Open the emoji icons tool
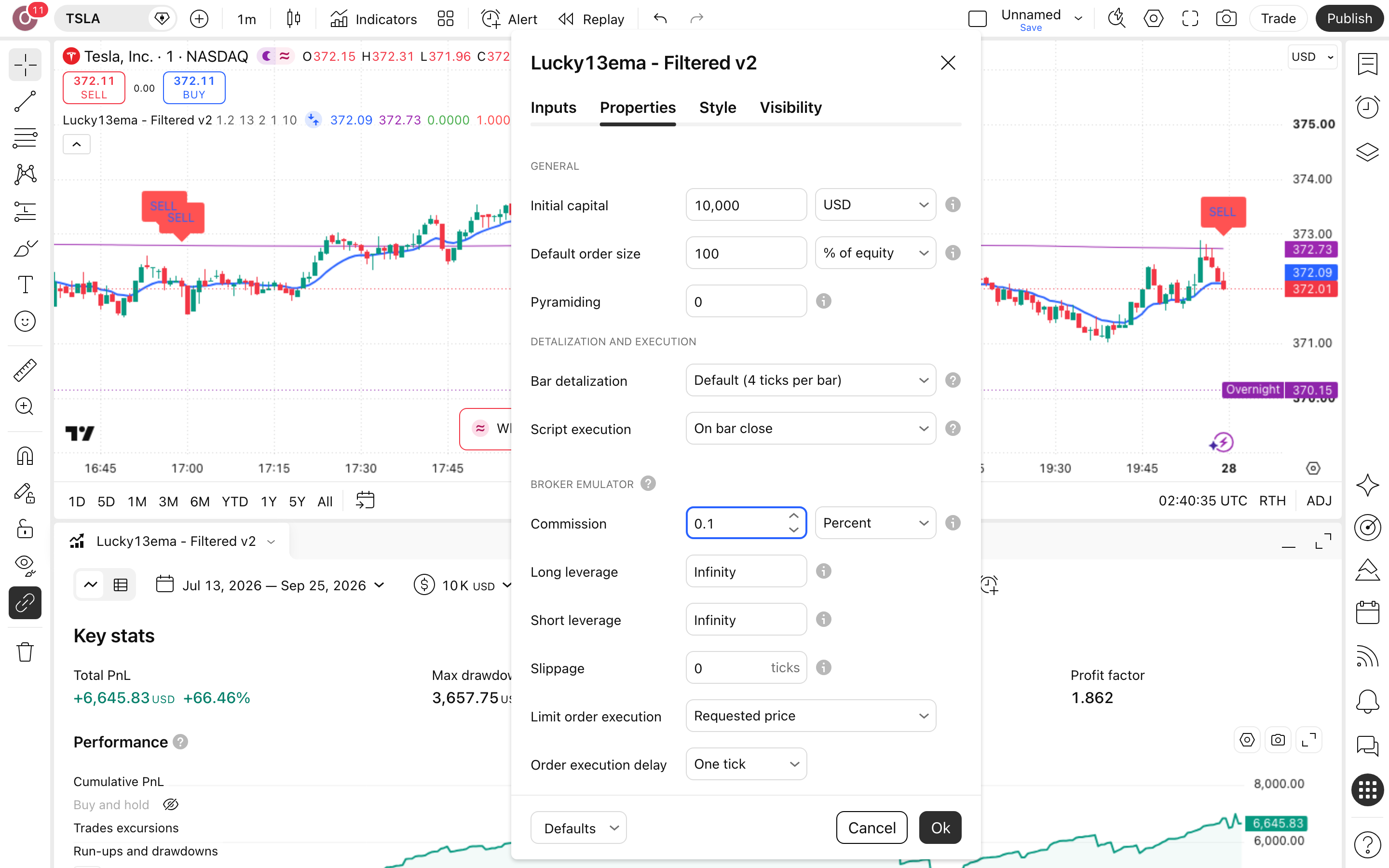1389x868 pixels. pos(25,322)
